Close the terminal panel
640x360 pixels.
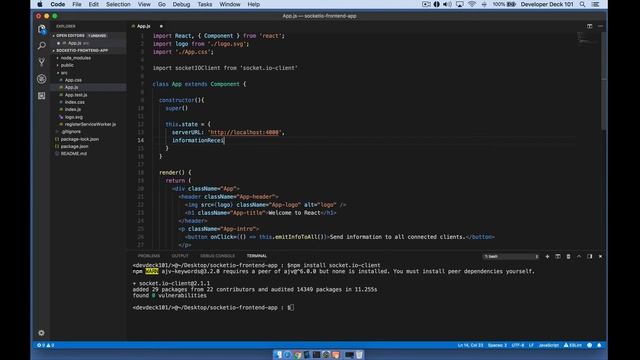(600, 256)
